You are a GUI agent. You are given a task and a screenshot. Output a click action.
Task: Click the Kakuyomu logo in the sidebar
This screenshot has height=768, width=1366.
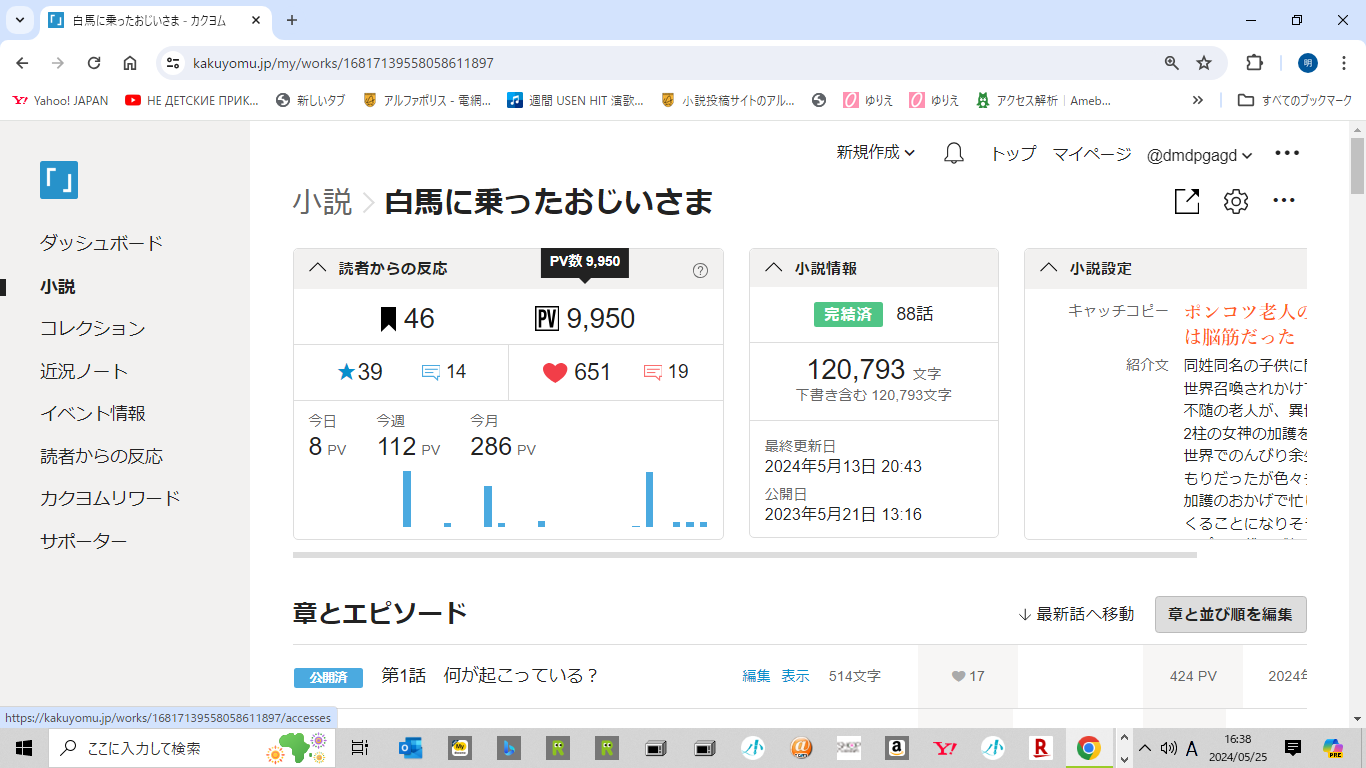pyautogui.click(x=59, y=180)
